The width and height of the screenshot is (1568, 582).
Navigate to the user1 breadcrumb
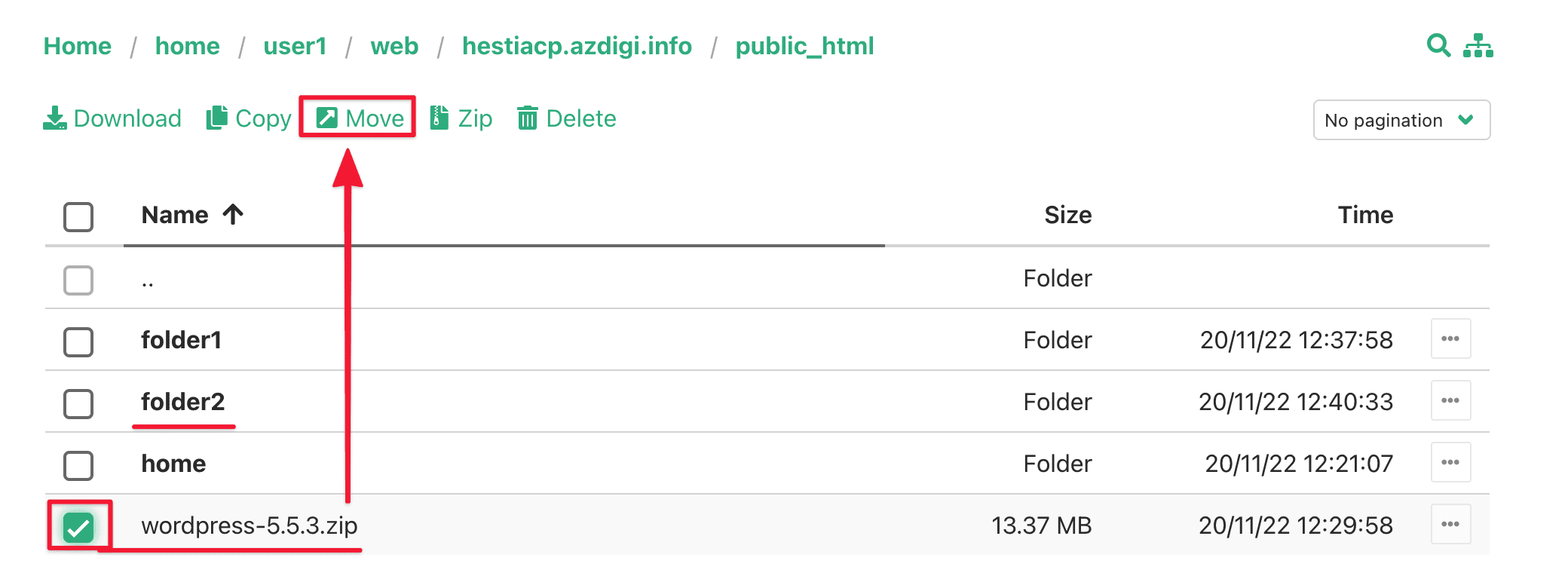[x=295, y=46]
